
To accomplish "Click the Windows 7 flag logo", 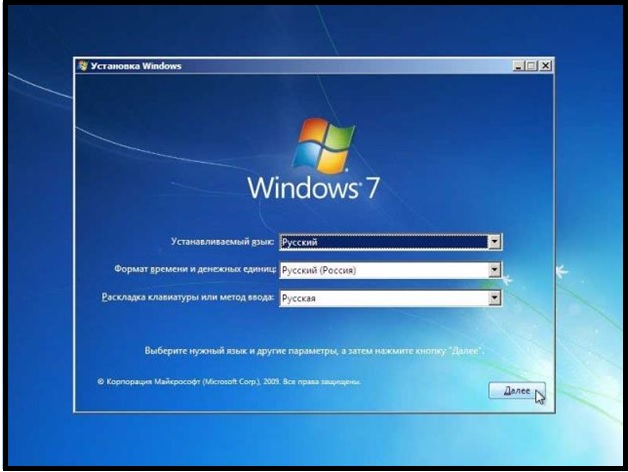I will tap(323, 146).
